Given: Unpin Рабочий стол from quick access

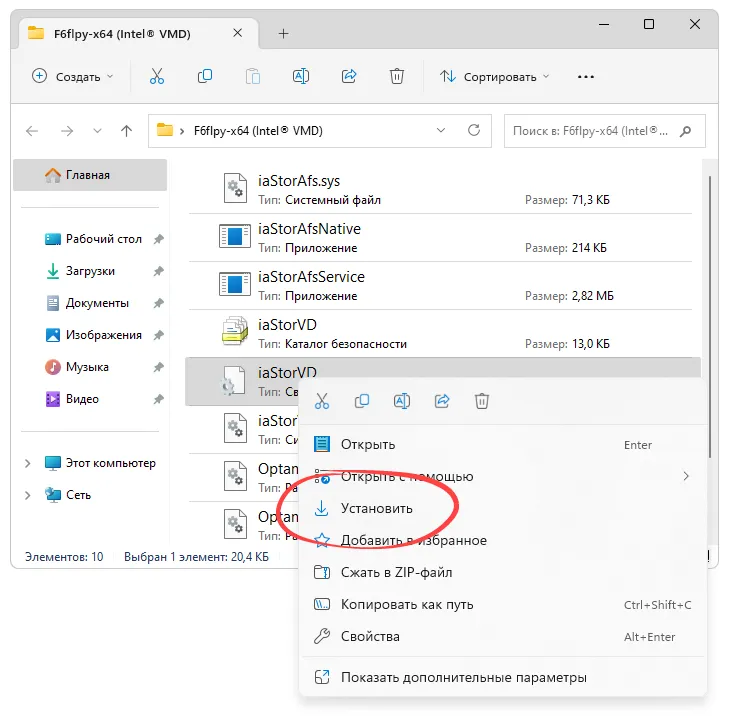Looking at the screenshot, I should [158, 239].
